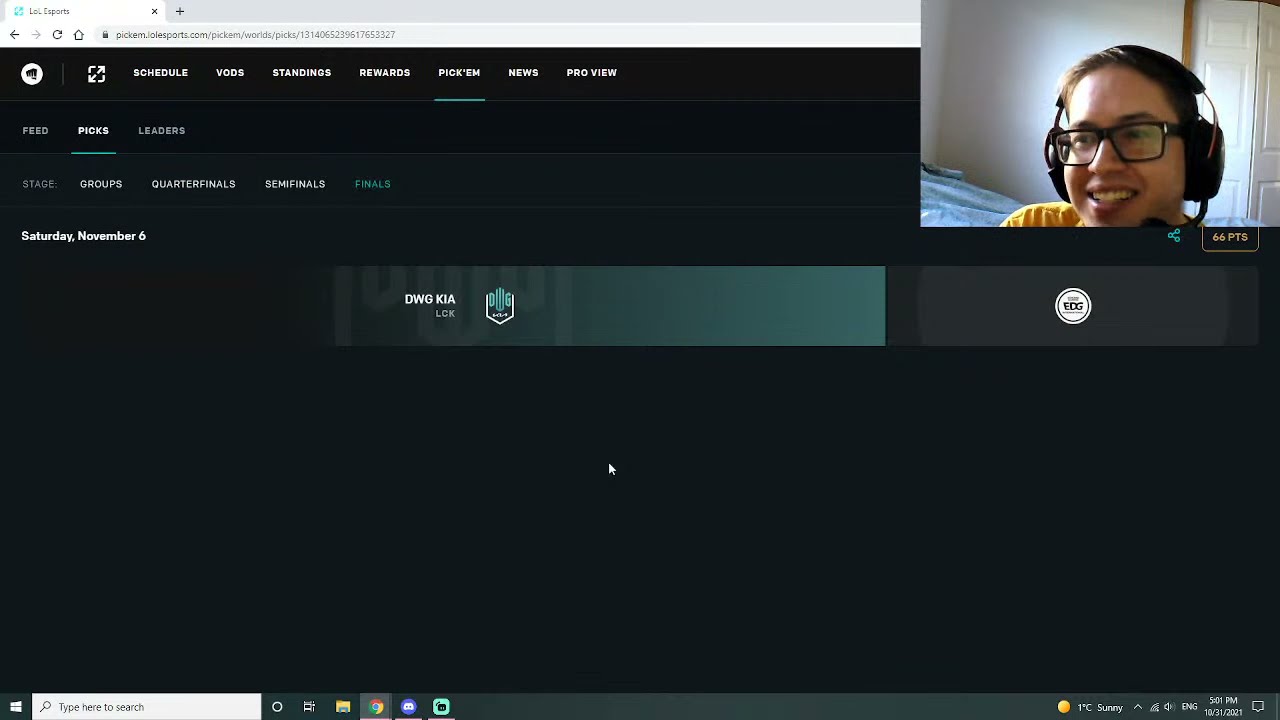The height and width of the screenshot is (720, 1280).
Task: Open the Schedule page
Action: click(x=160, y=73)
